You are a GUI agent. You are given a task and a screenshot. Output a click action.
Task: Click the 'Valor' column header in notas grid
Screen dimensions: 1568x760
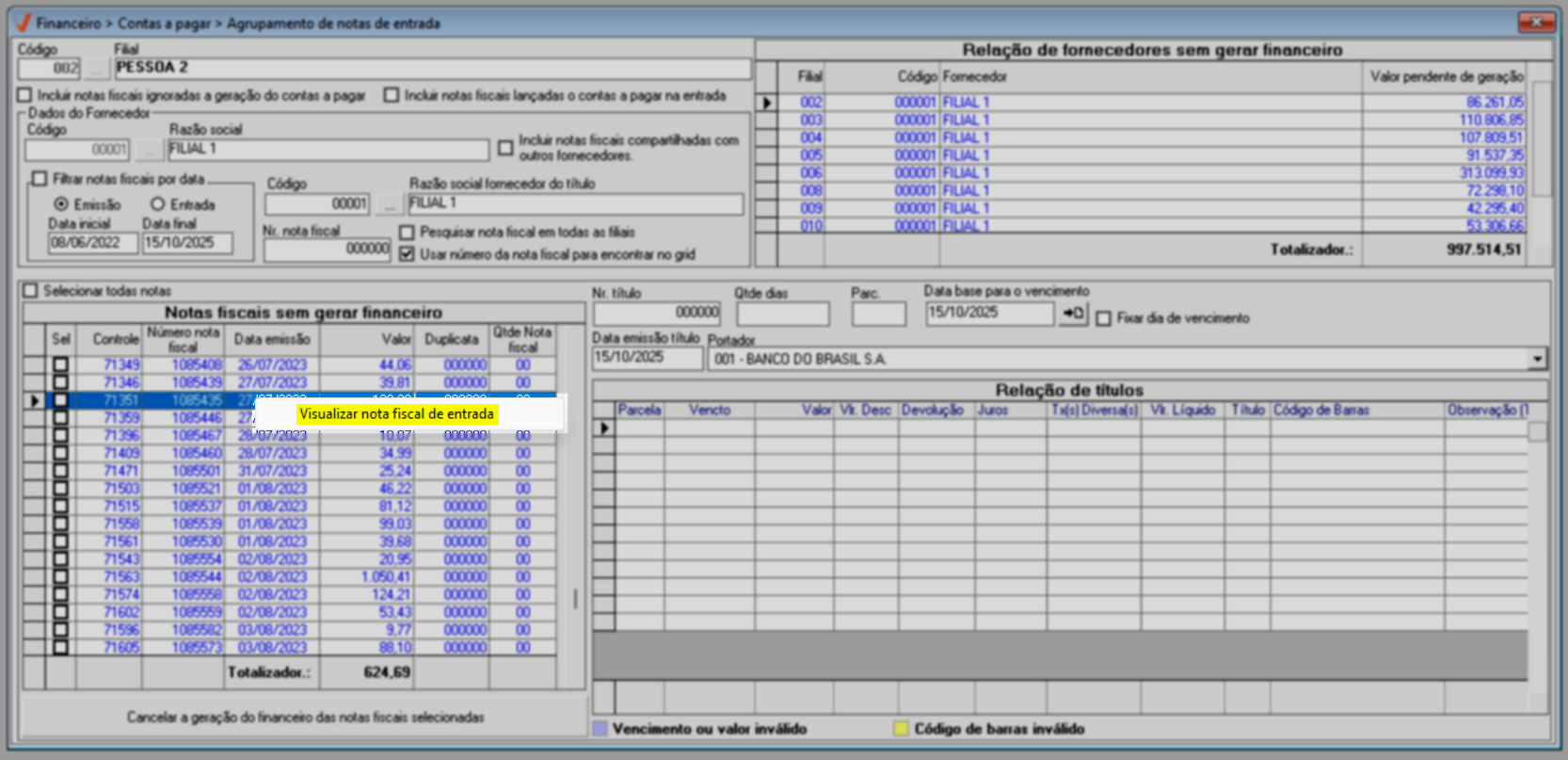[x=395, y=339]
